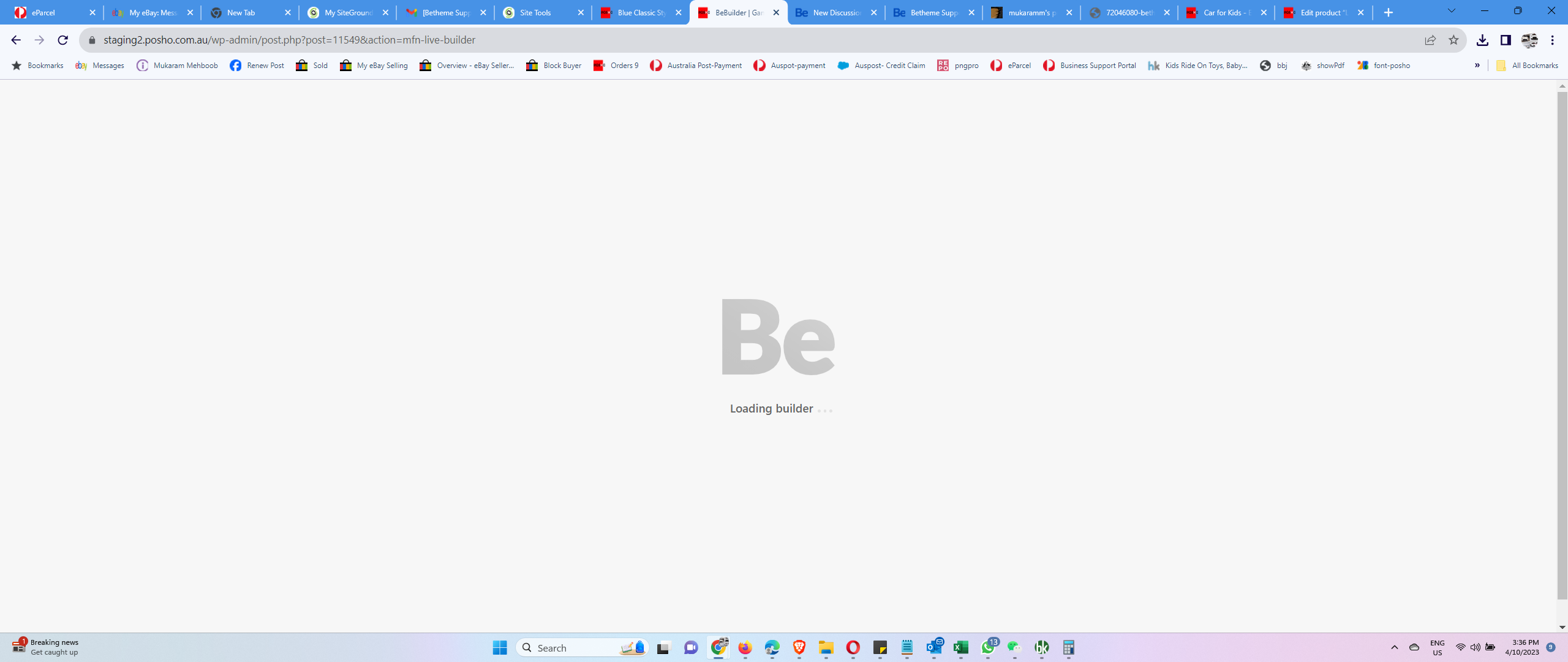
Task: Open Outlook from taskbar
Action: 934,647
